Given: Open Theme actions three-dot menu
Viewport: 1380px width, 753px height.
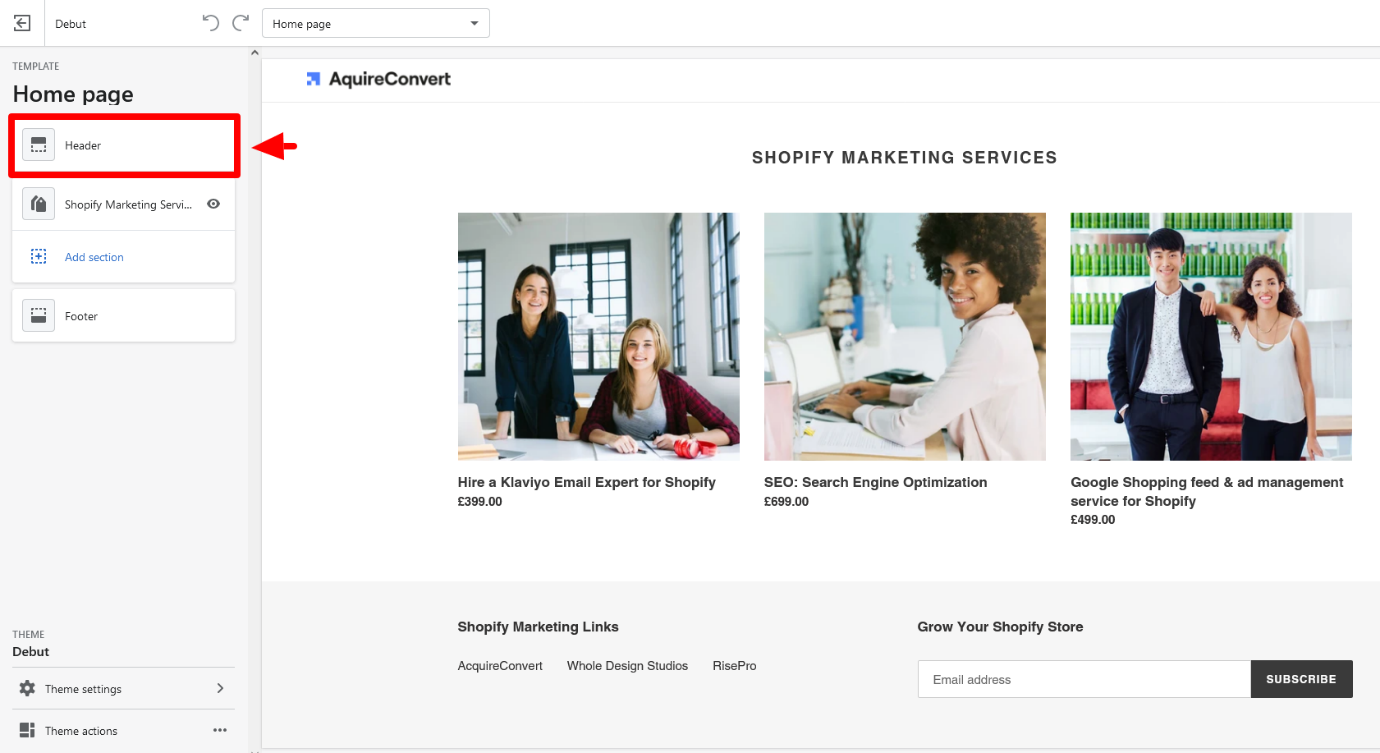Looking at the screenshot, I should click(x=220, y=731).
